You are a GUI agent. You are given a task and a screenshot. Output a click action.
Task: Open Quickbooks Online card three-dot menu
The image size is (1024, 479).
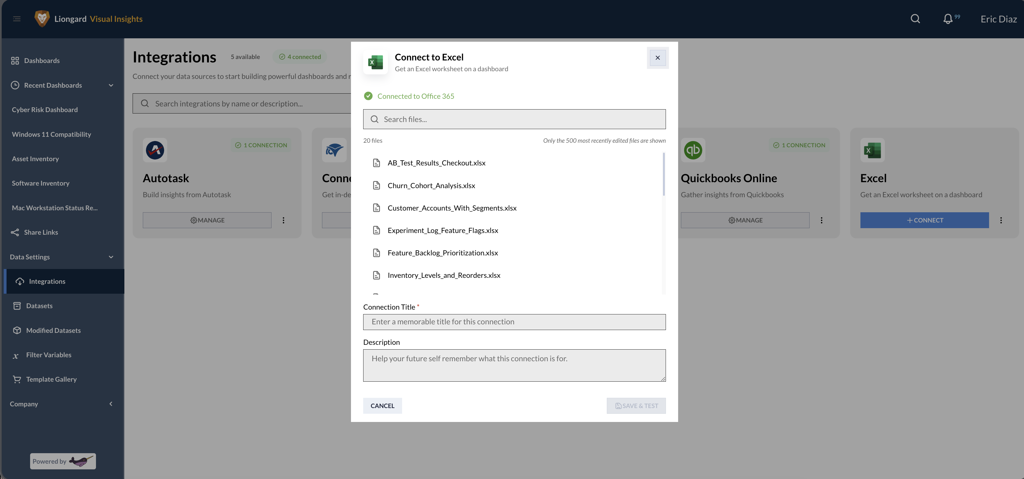tap(822, 220)
